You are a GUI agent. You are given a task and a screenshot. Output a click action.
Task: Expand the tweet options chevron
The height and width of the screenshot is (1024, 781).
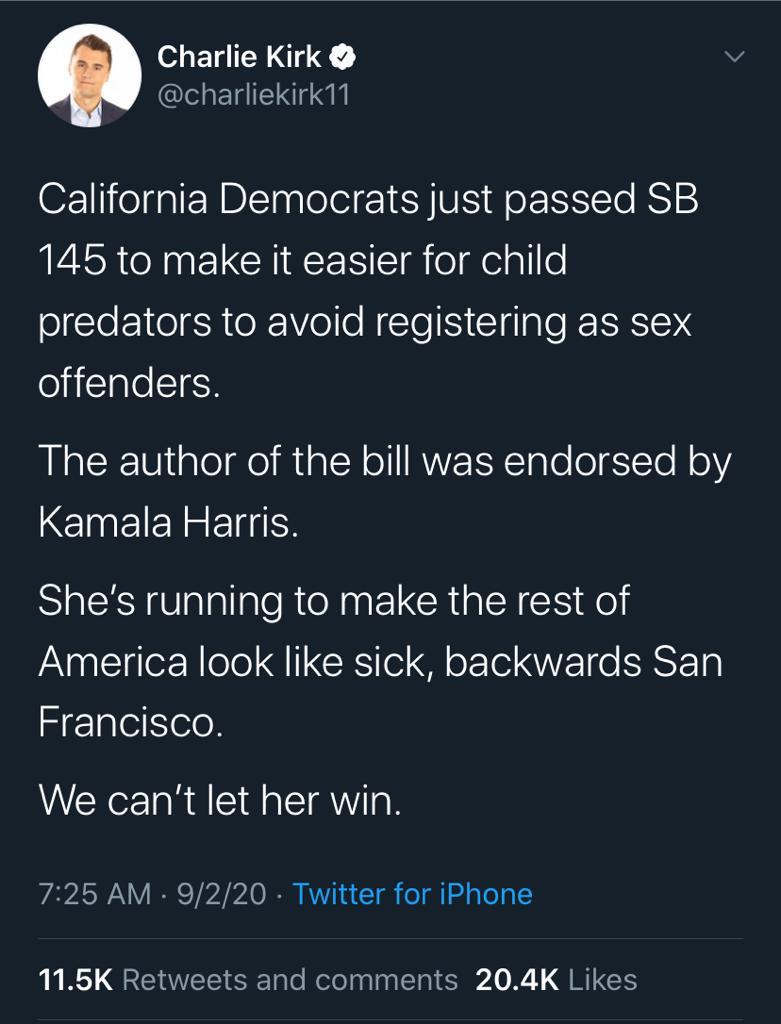click(734, 58)
